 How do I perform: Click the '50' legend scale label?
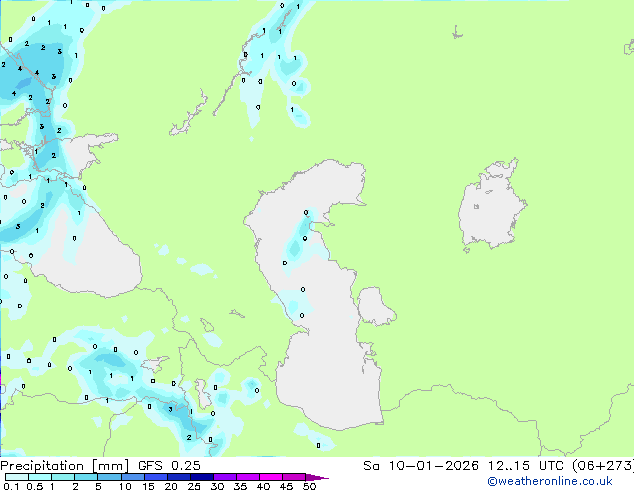pos(309,486)
